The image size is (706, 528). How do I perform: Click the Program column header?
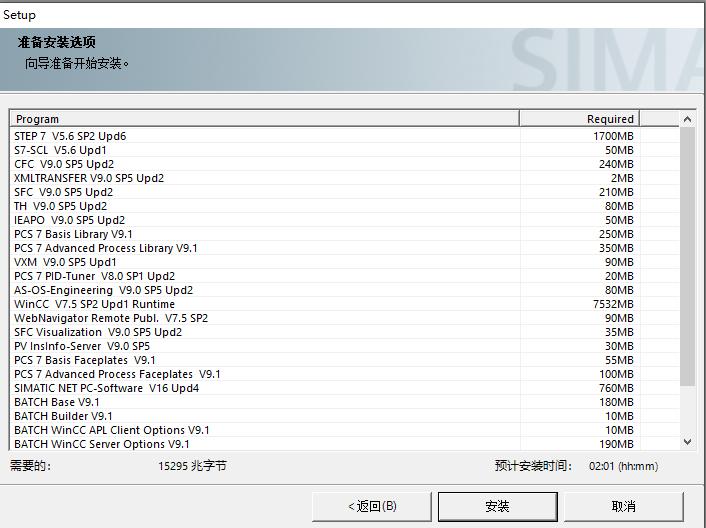[264, 119]
